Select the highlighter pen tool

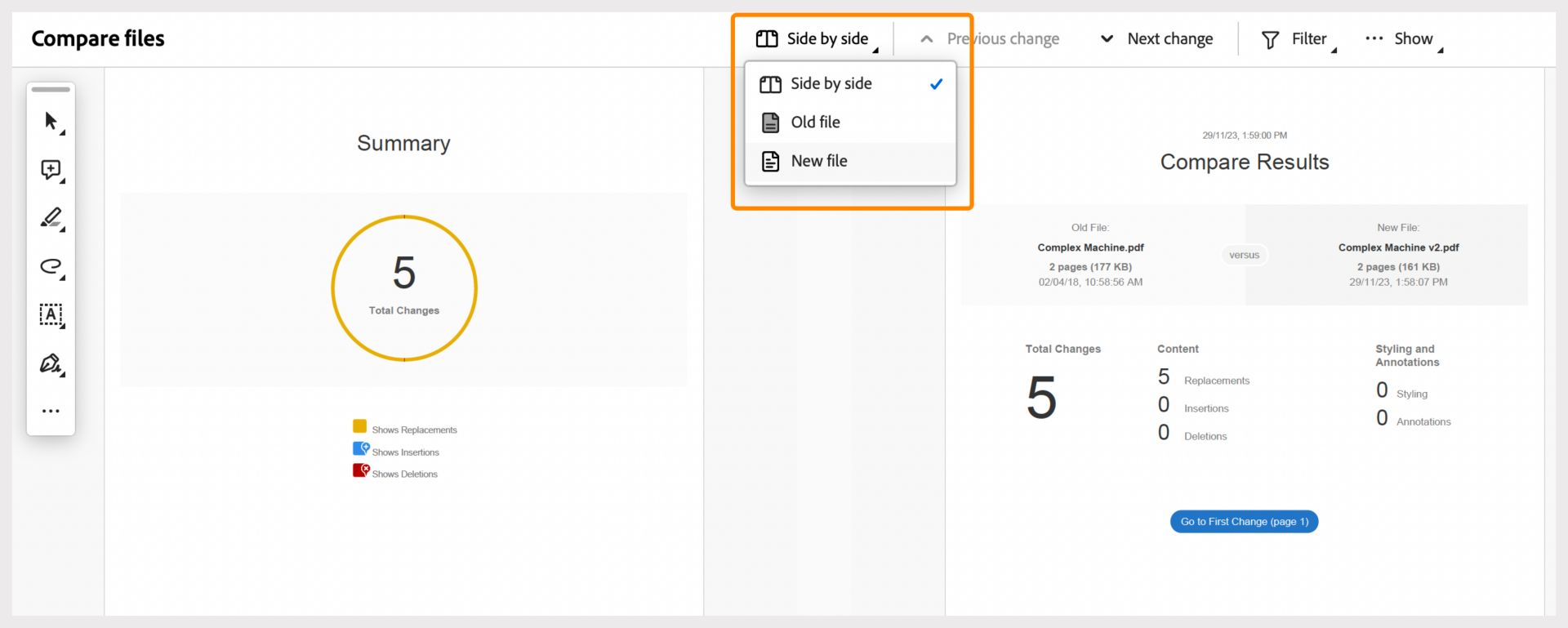pos(51,217)
